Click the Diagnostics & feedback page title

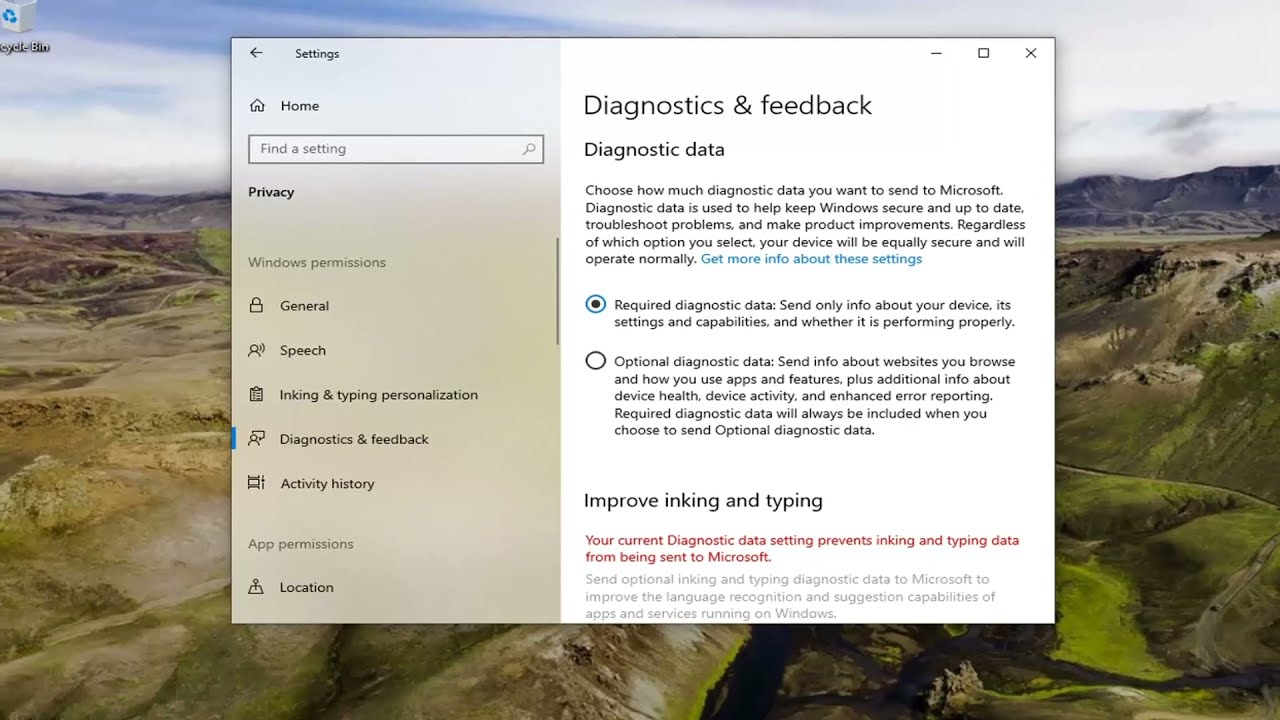point(727,105)
